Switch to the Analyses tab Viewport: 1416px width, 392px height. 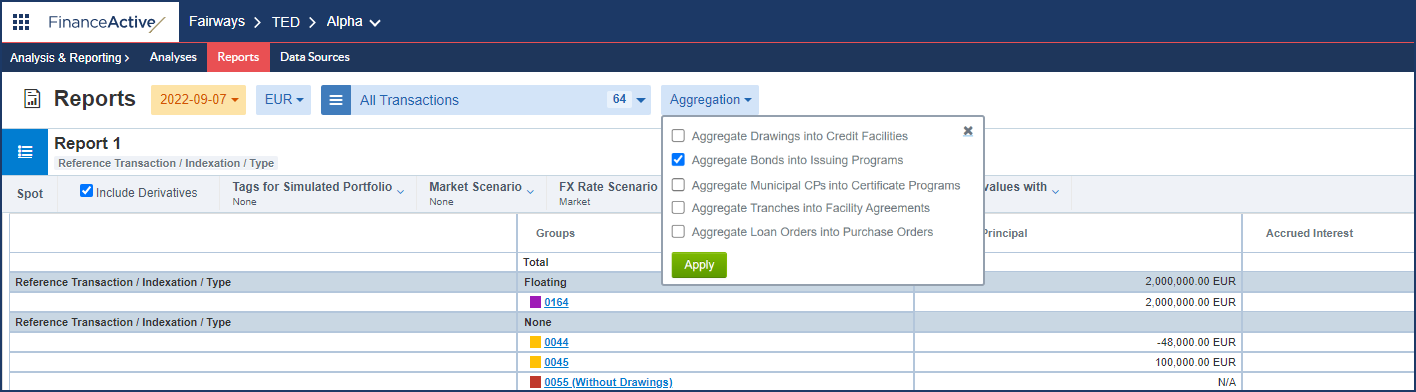pos(173,58)
